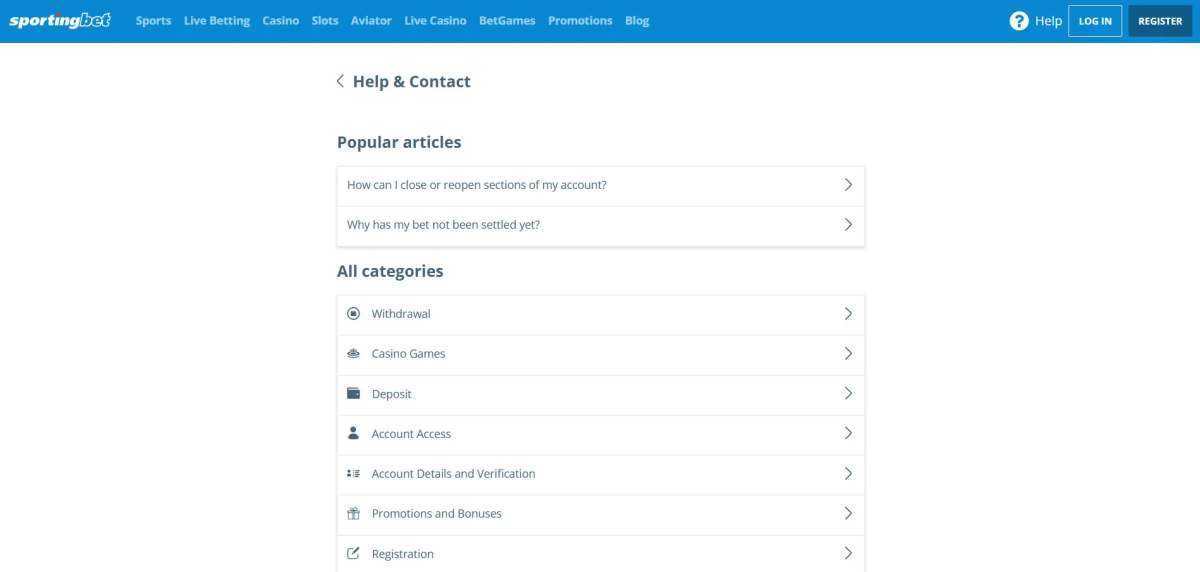1200x572 pixels.
Task: Open the Live Betting menu item
Action: point(217,21)
